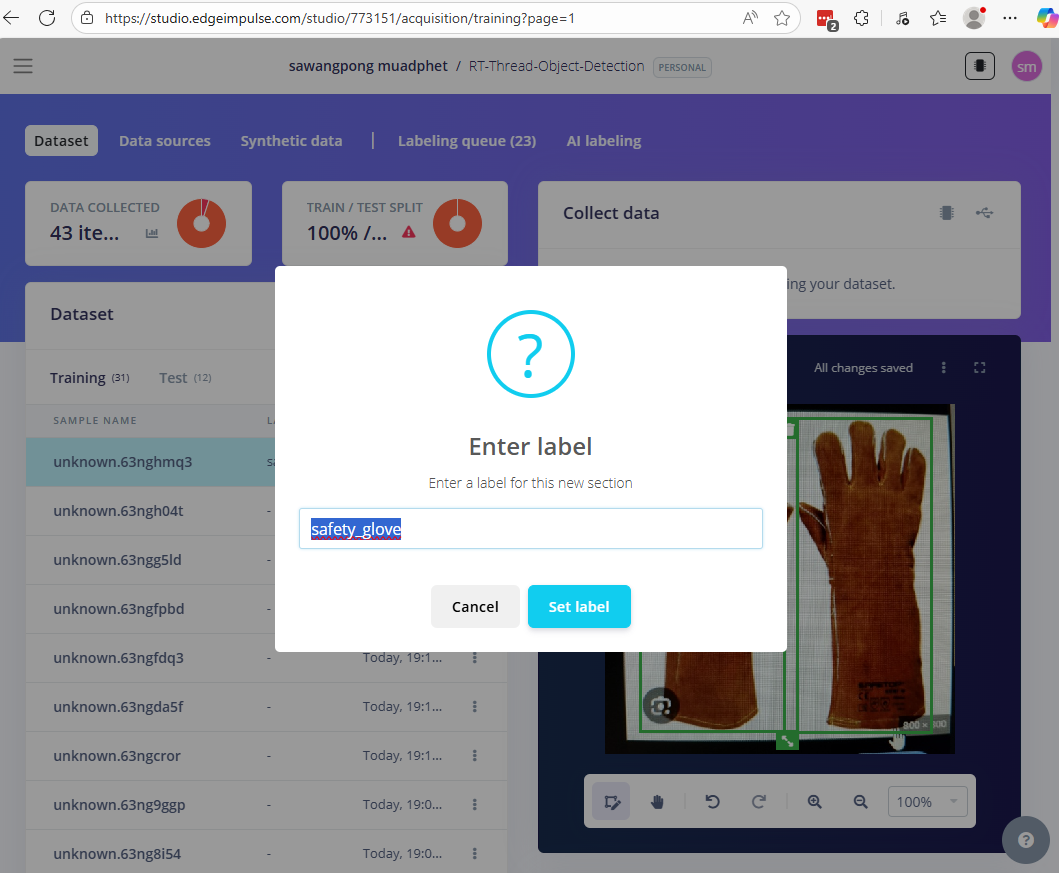Switch to the Test samples tab
Viewport: 1059px width, 873px height.
173,378
